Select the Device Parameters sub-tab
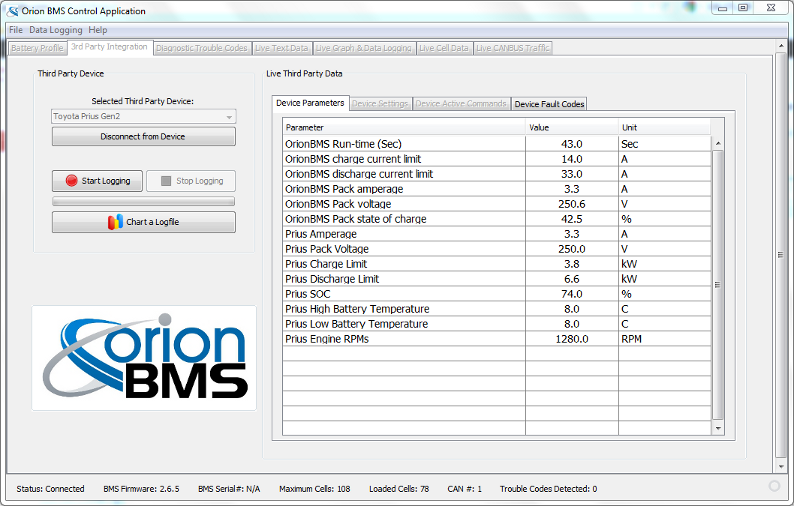The height and width of the screenshot is (506, 794). click(x=310, y=103)
